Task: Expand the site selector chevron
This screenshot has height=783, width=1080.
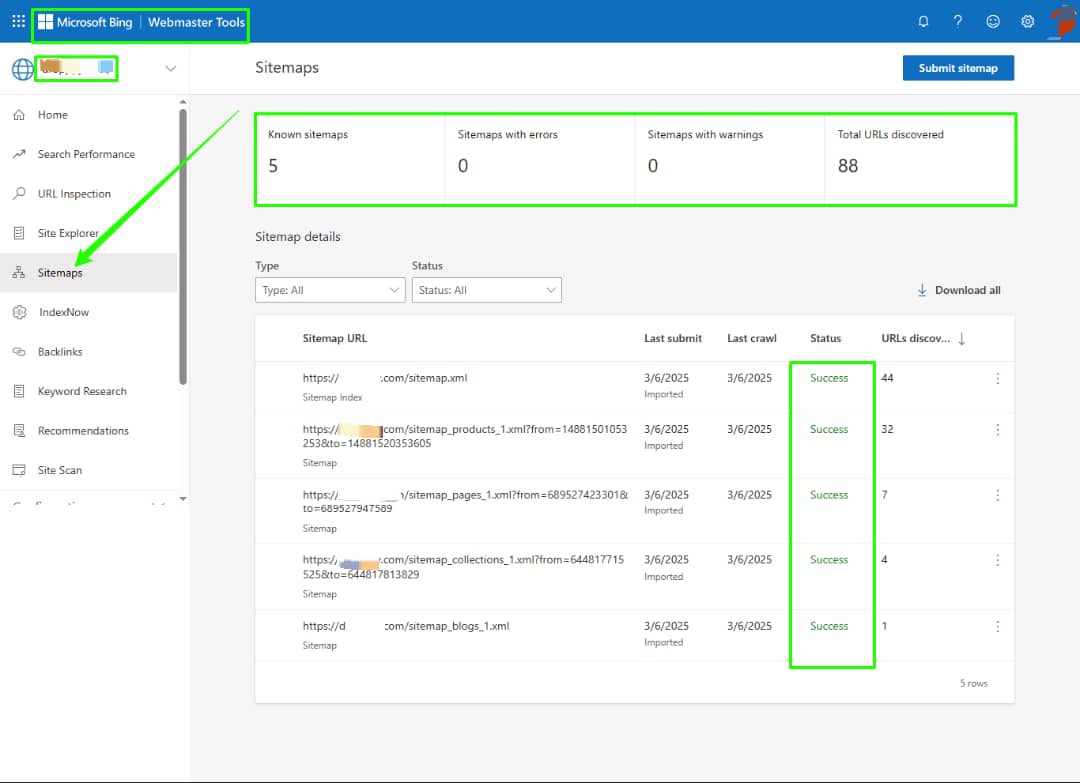Action: 170,69
